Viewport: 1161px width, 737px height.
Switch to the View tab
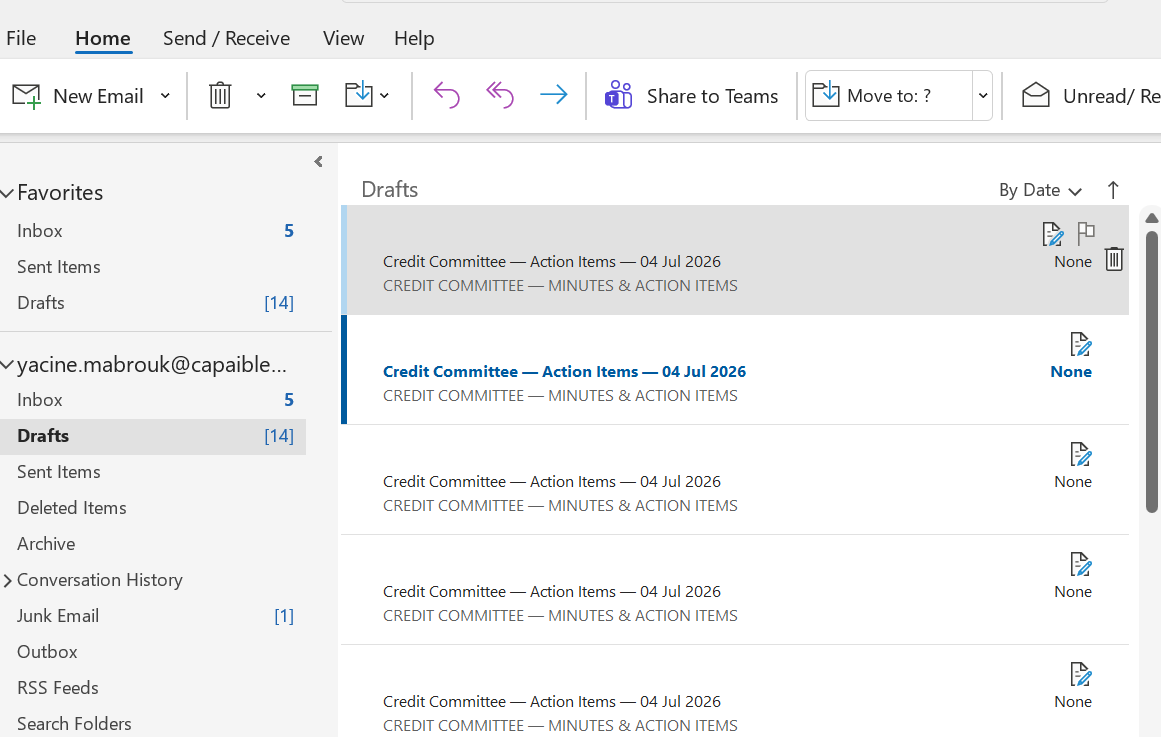click(344, 39)
